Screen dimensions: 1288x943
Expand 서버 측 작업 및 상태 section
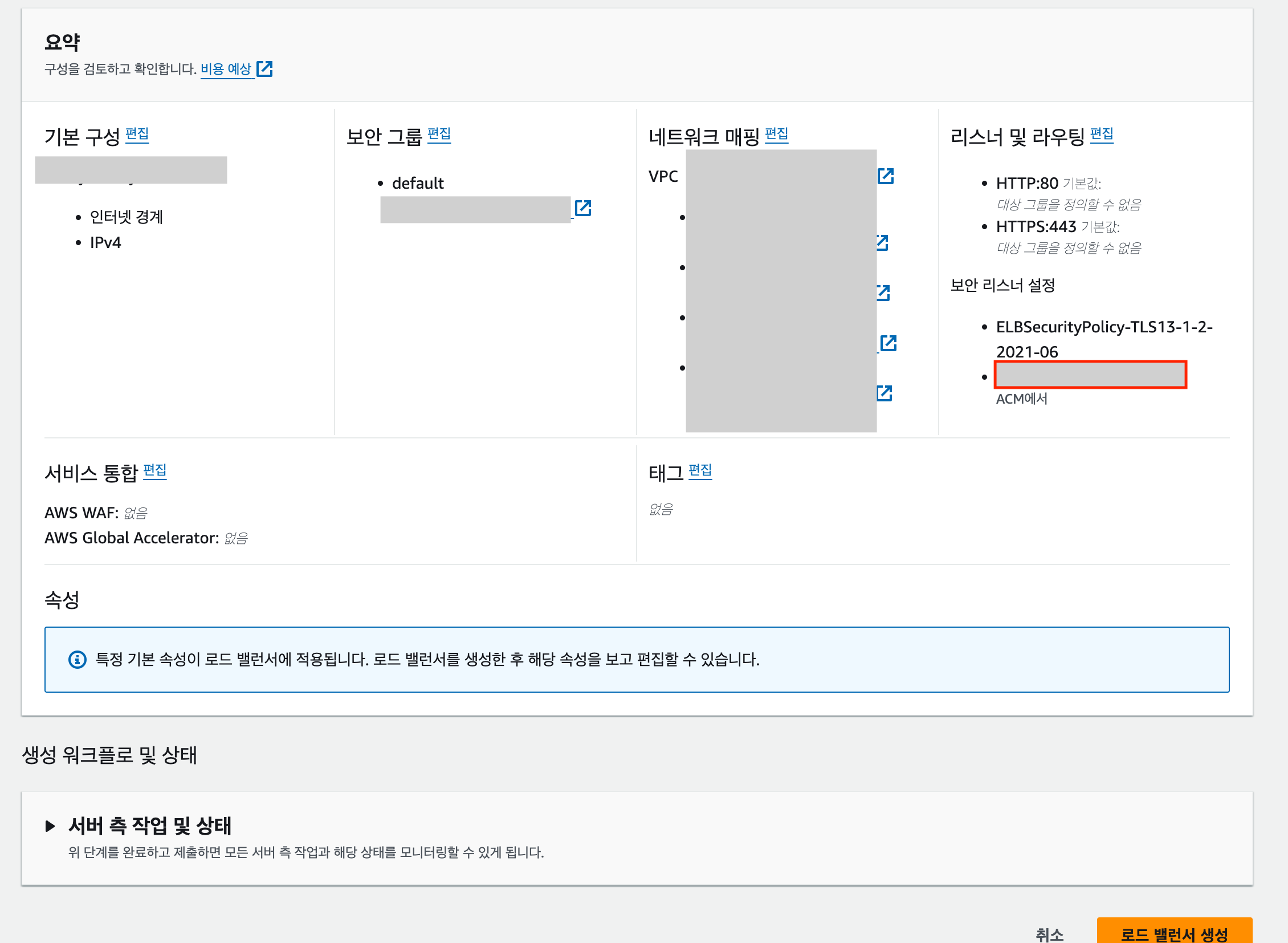pos(50,826)
